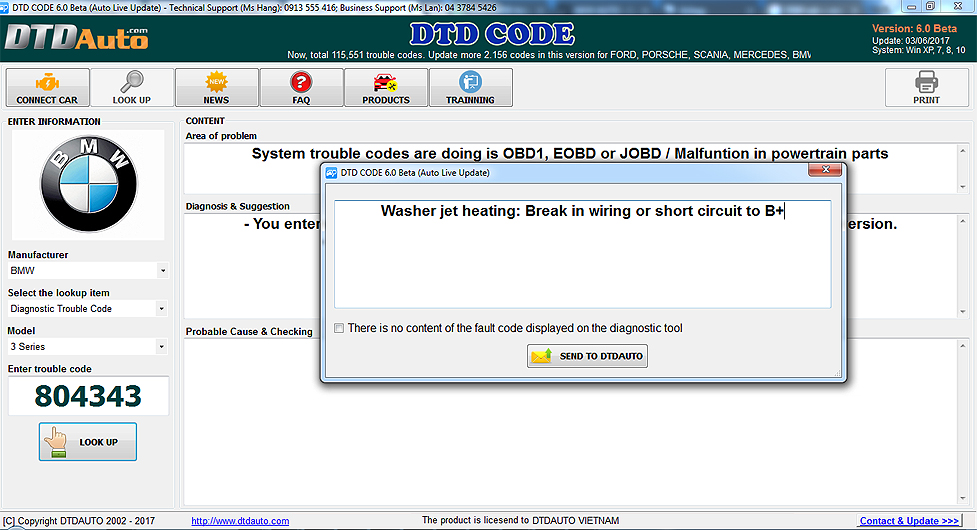Open the FAQ question-mark button
Screen dimensions: 977x530
[301, 88]
